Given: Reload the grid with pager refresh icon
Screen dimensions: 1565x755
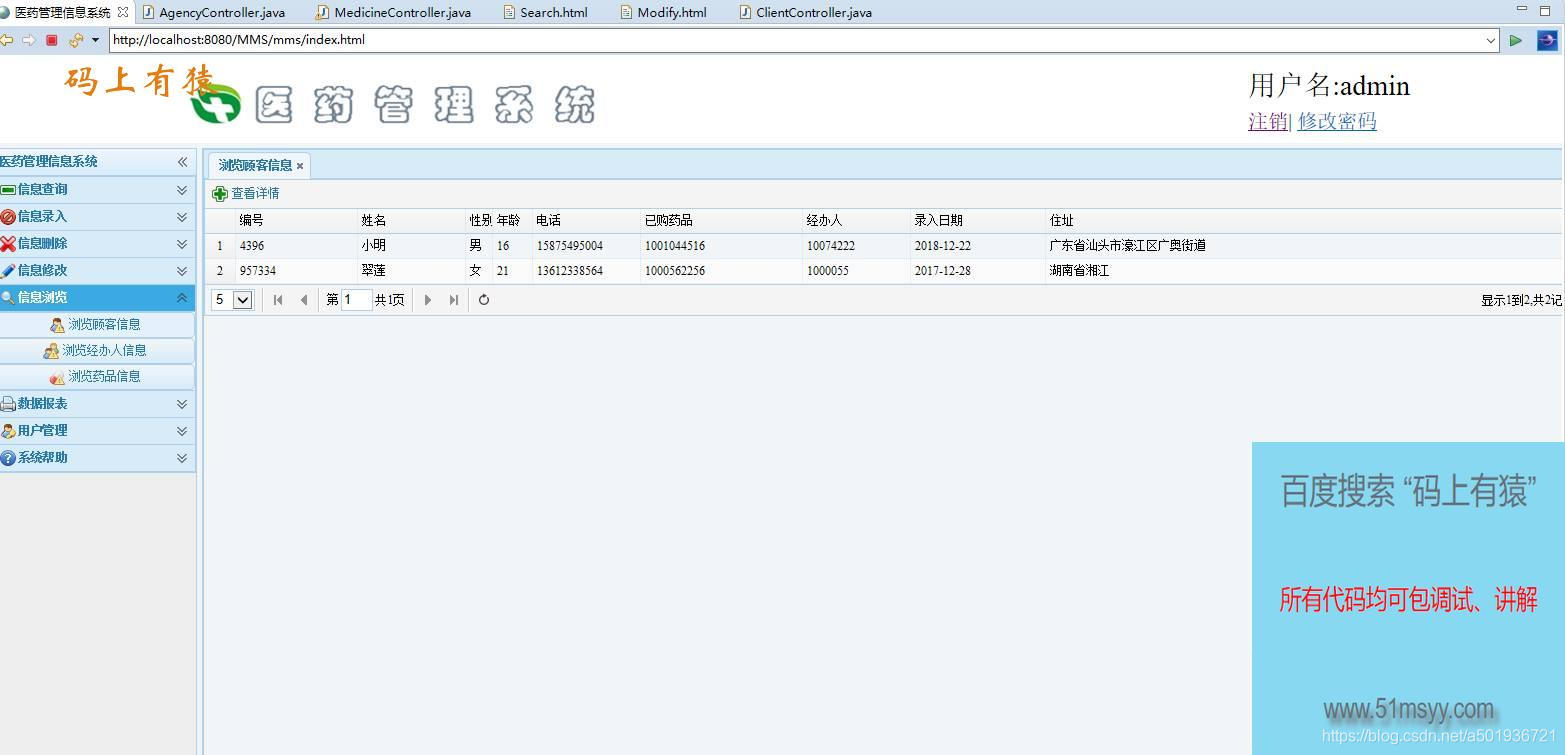Looking at the screenshot, I should pyautogui.click(x=484, y=300).
